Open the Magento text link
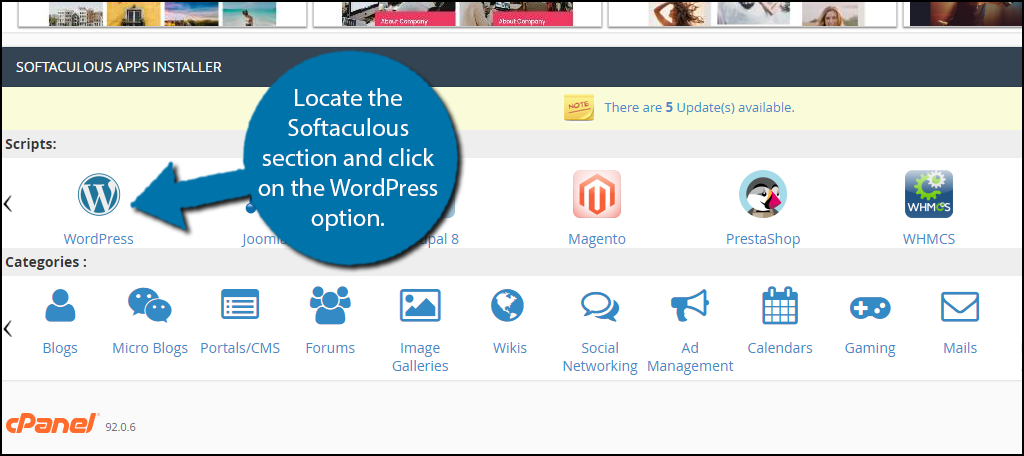Screen dimensions: 1024x456 pos(597,239)
